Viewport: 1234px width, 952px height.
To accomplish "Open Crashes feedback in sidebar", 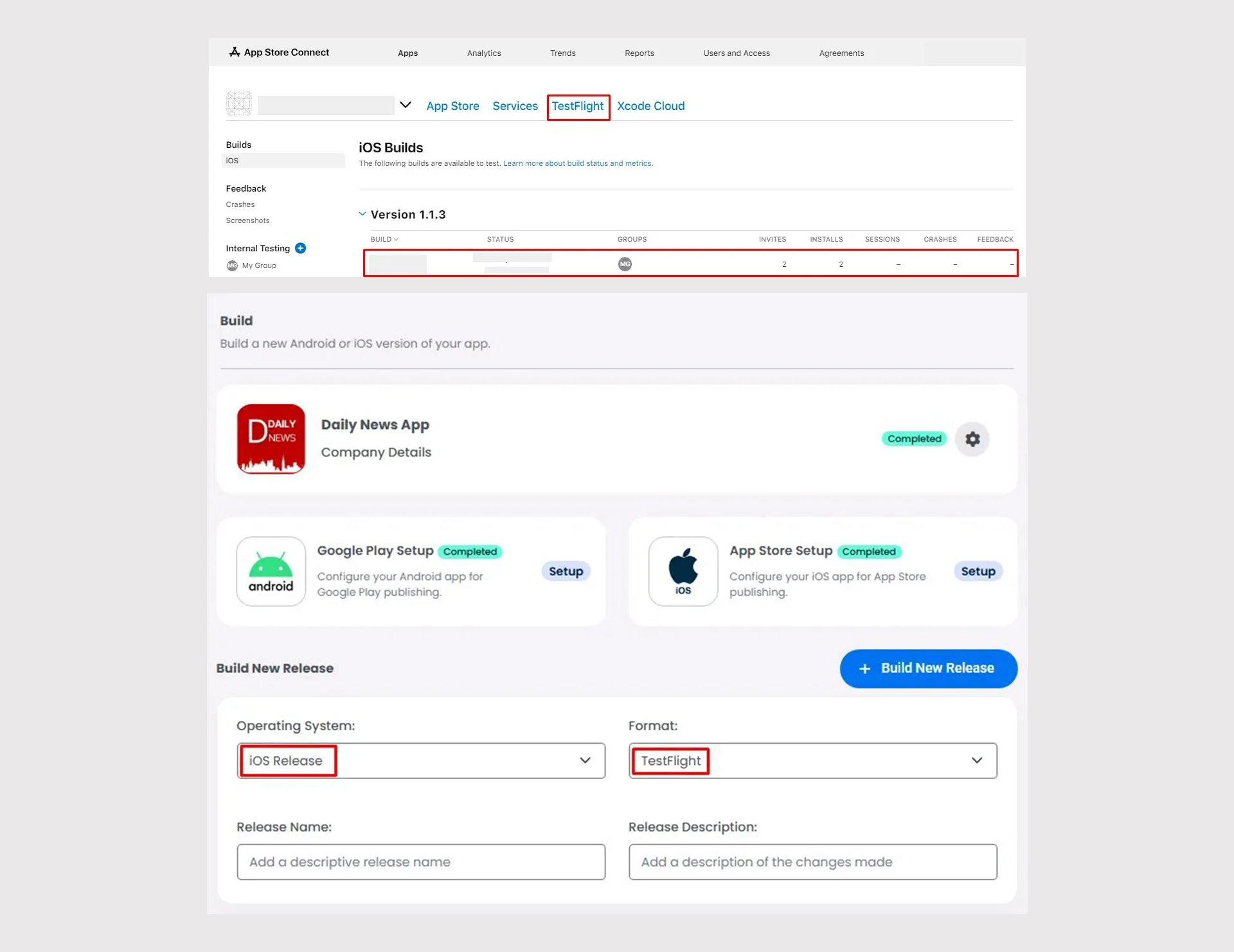I will point(240,204).
